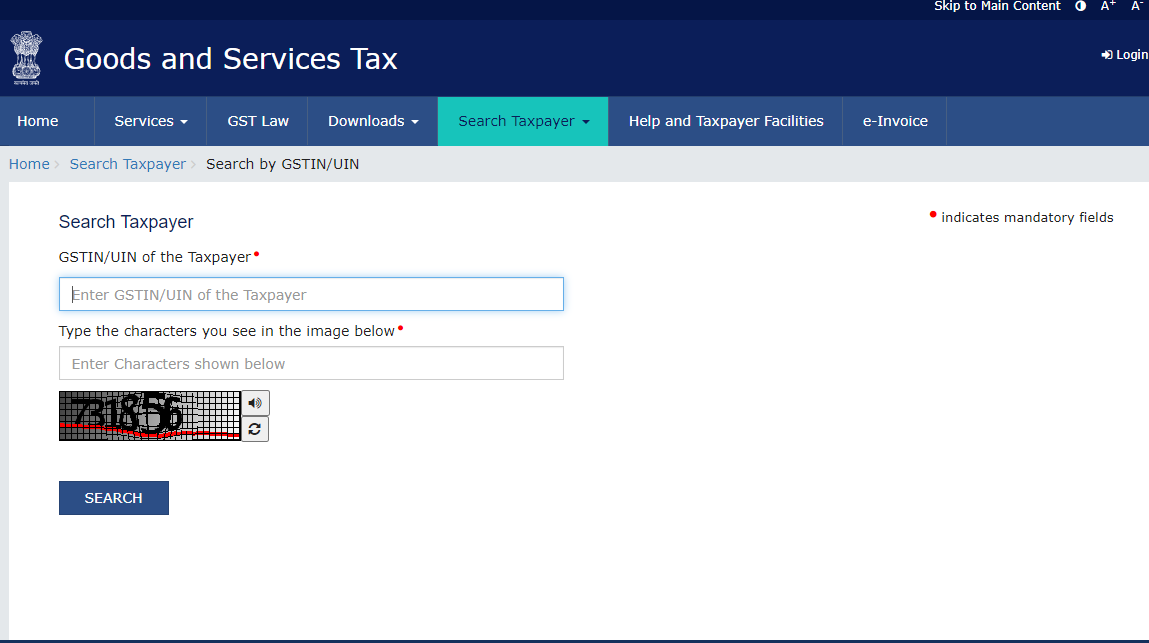Go to Home in breadcrumb

[x=29, y=164]
